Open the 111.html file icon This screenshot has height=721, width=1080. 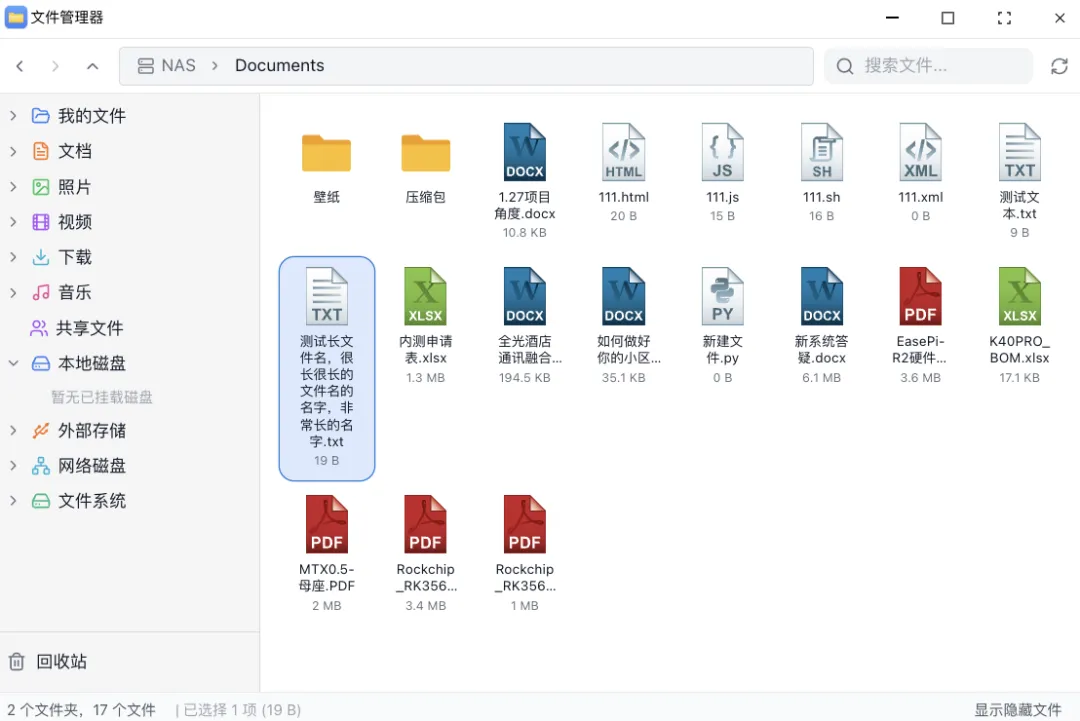coord(623,153)
